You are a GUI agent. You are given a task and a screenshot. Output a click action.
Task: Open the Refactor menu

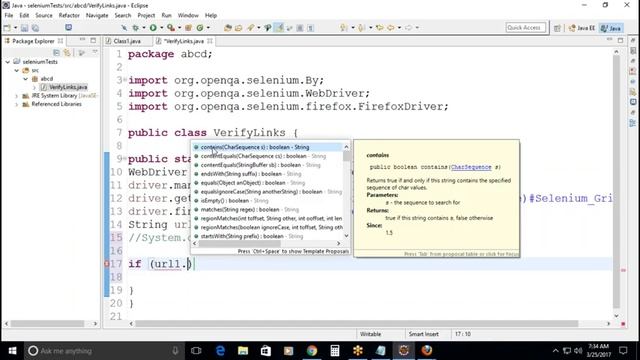(x=69, y=16)
